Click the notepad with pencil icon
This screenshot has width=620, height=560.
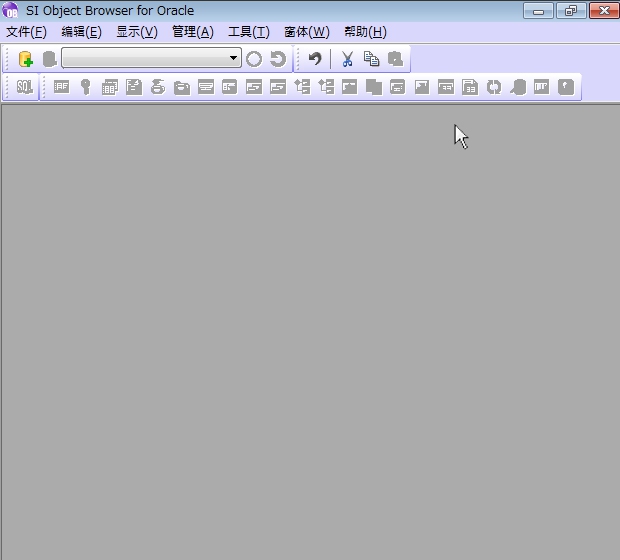click(x=134, y=87)
